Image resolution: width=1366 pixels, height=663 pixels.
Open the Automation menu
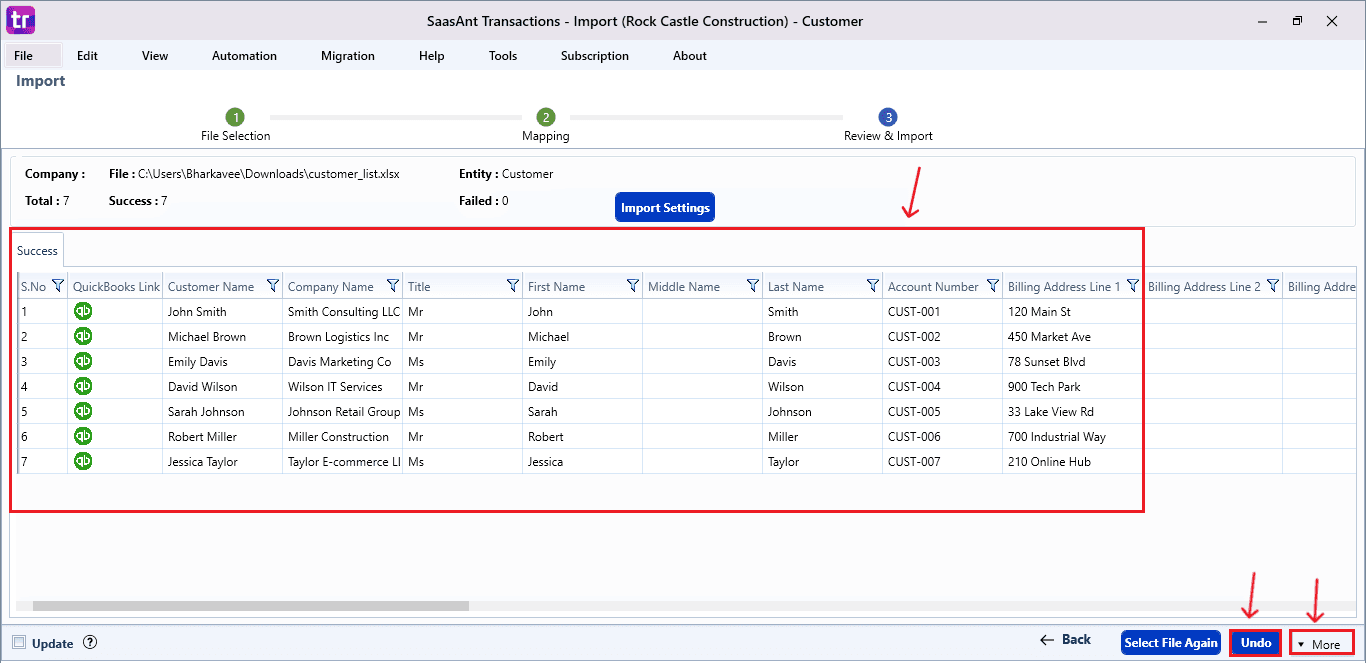coord(244,56)
